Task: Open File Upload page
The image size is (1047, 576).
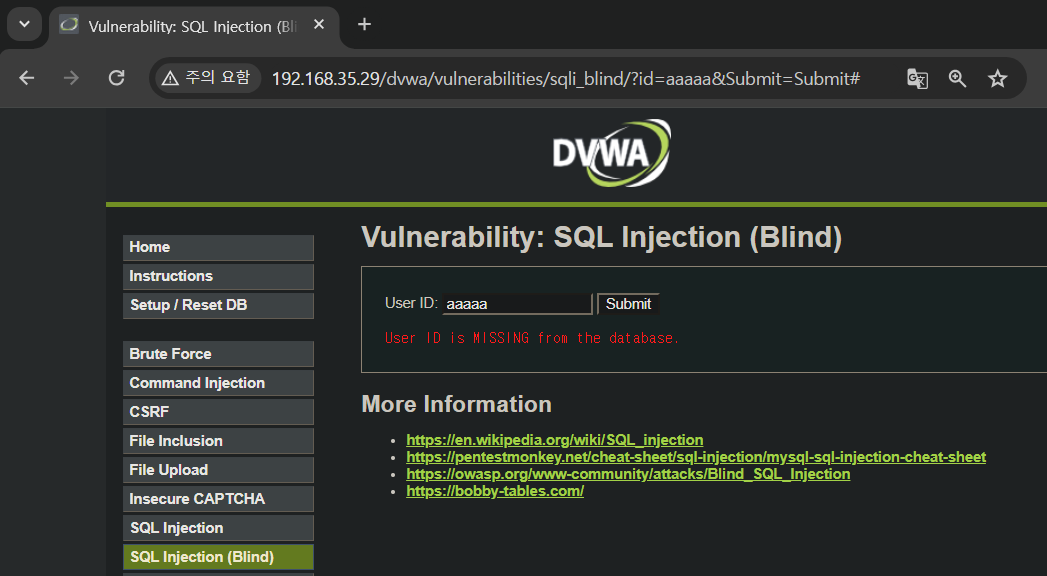Action: point(218,470)
